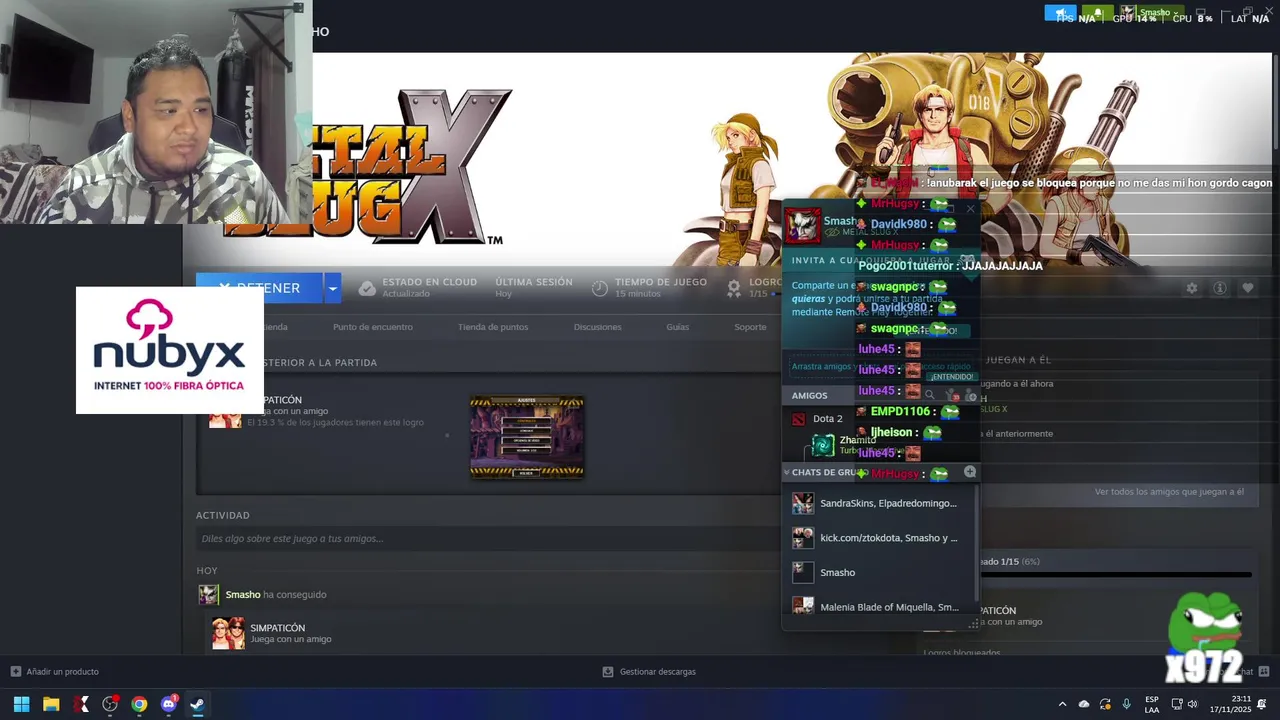Click 'Ver todos los amigos que juegan a él'
The image size is (1280, 720).
[1169, 492]
